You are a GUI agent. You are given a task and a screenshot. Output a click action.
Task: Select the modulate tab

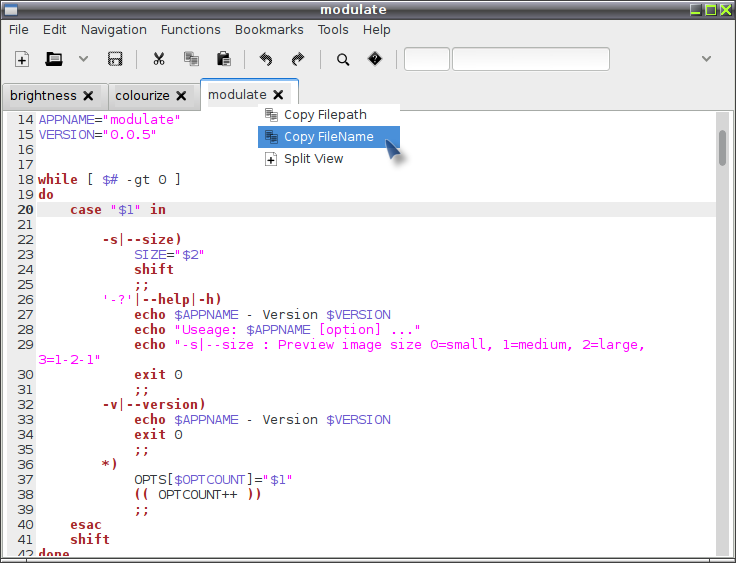(237, 95)
